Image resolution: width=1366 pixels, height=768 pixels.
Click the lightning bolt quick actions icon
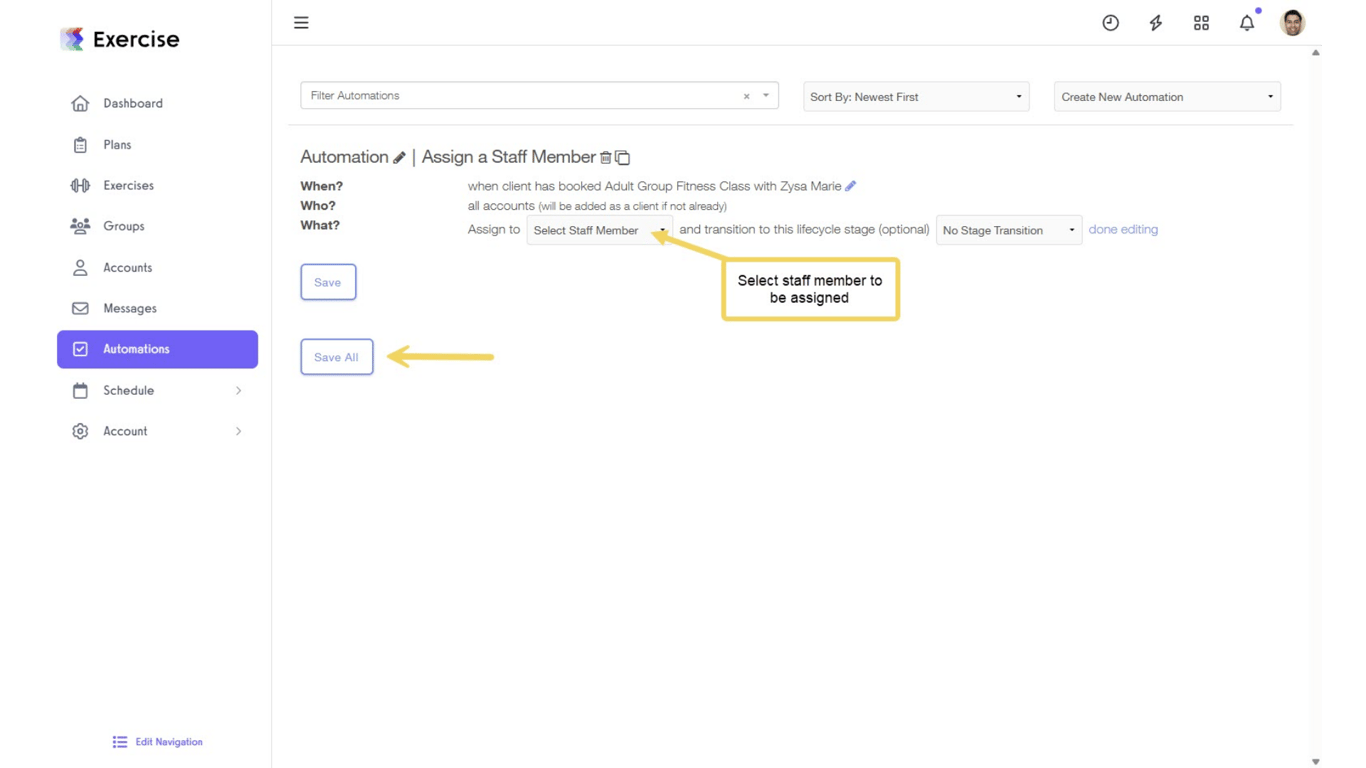point(1155,22)
